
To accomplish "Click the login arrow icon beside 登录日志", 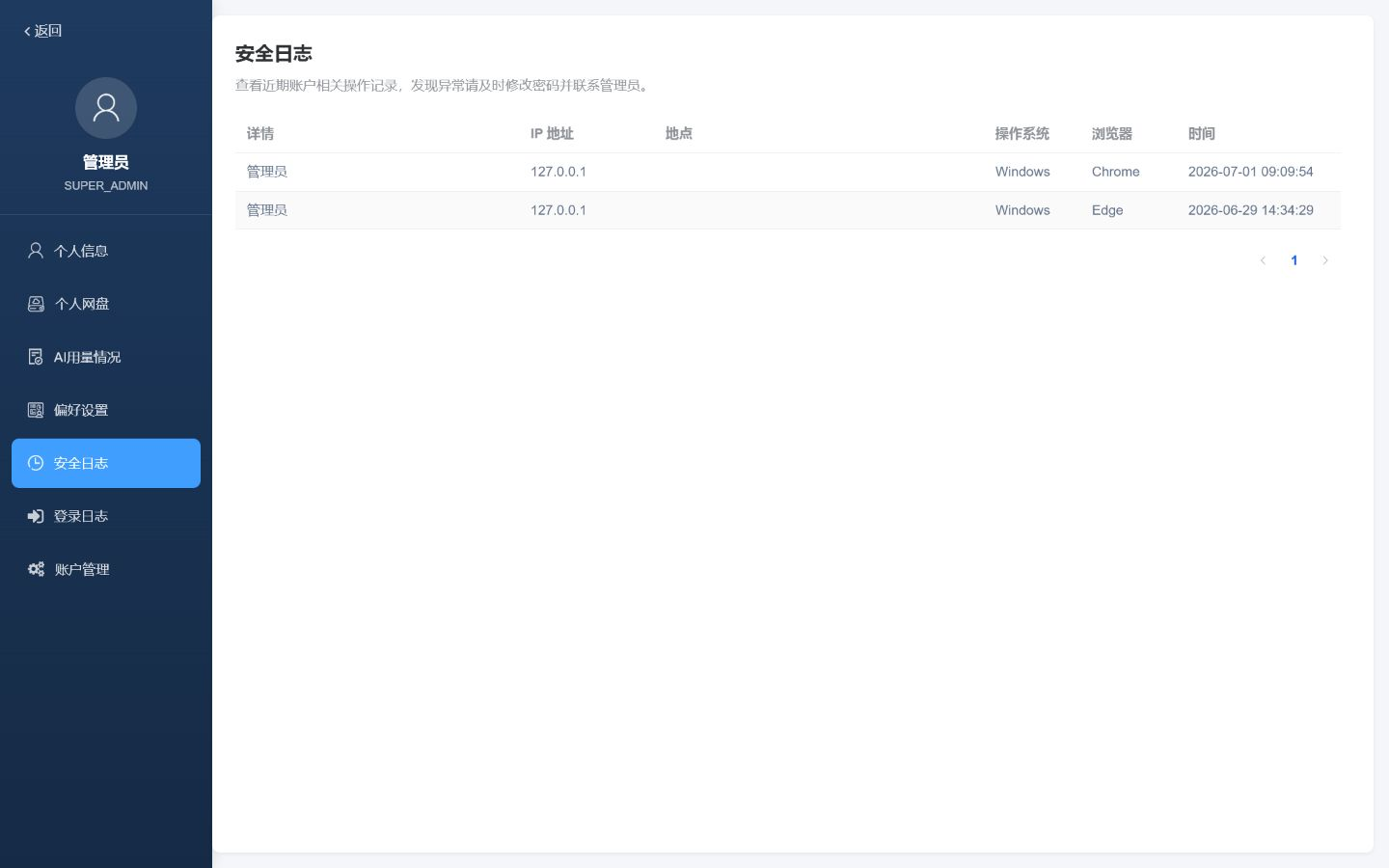I will 36,516.
